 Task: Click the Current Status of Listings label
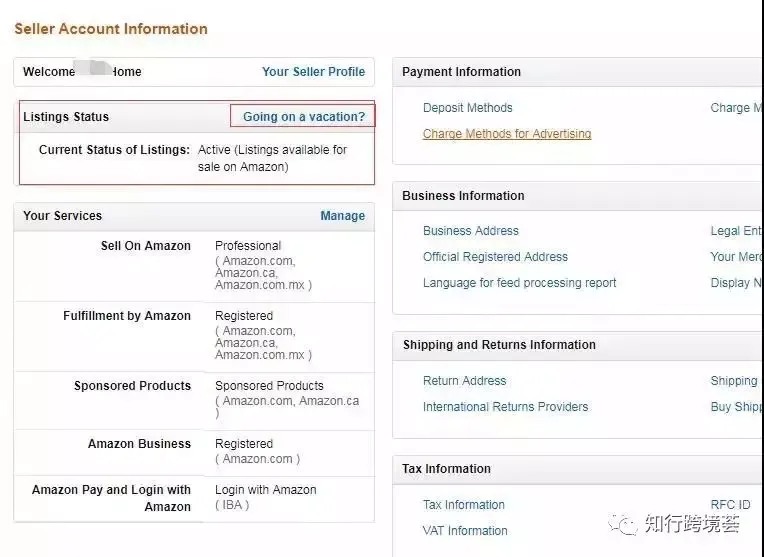(115, 150)
